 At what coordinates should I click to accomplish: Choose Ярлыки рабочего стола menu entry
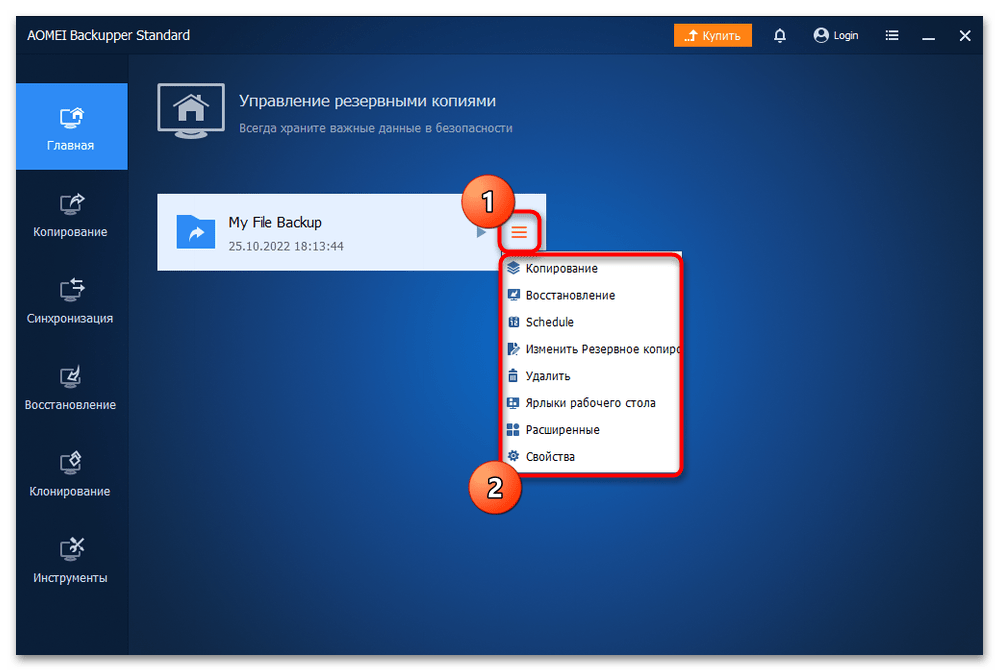tap(591, 403)
